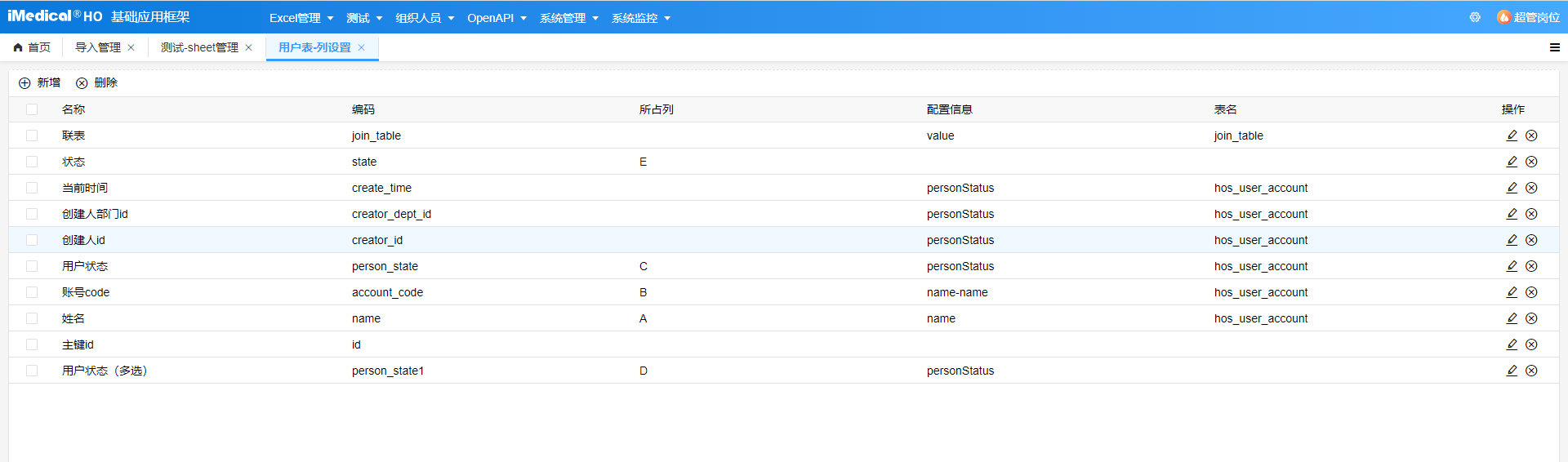The image size is (1568, 462).
Task: Check the checkbox for the 状态 row
Action: coord(32,162)
